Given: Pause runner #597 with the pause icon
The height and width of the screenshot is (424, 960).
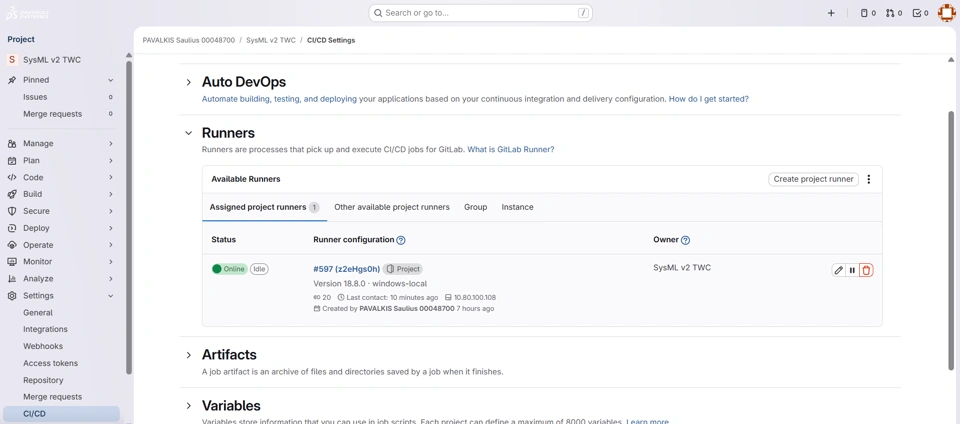Looking at the screenshot, I should pyautogui.click(x=852, y=270).
